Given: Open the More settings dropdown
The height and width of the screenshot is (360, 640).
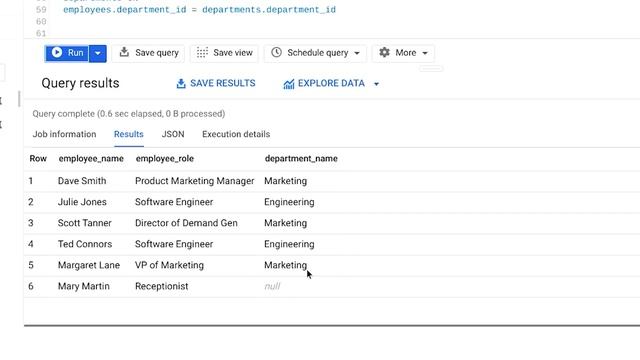Looking at the screenshot, I should click(403, 53).
